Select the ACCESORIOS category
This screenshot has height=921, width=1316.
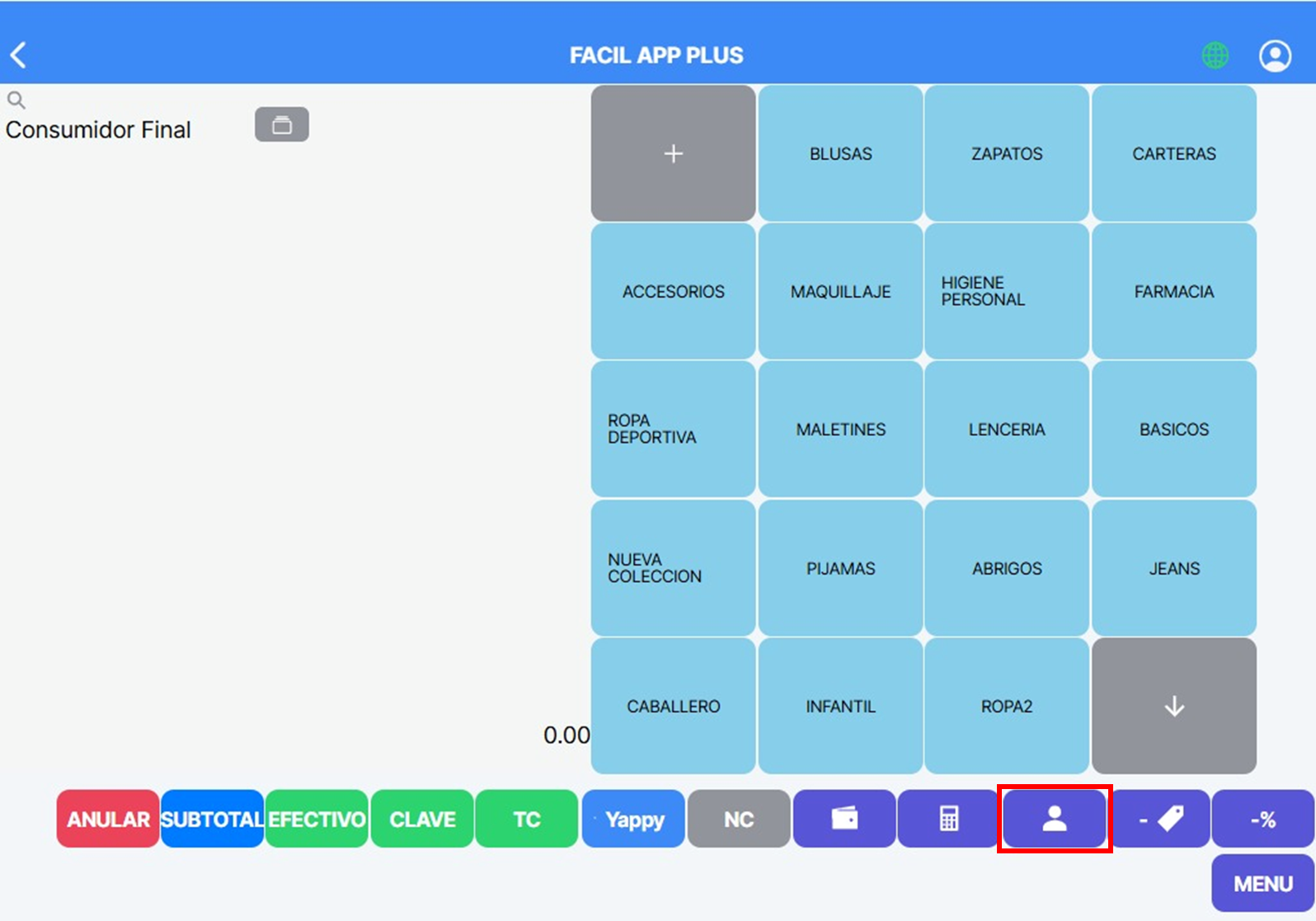click(x=674, y=291)
